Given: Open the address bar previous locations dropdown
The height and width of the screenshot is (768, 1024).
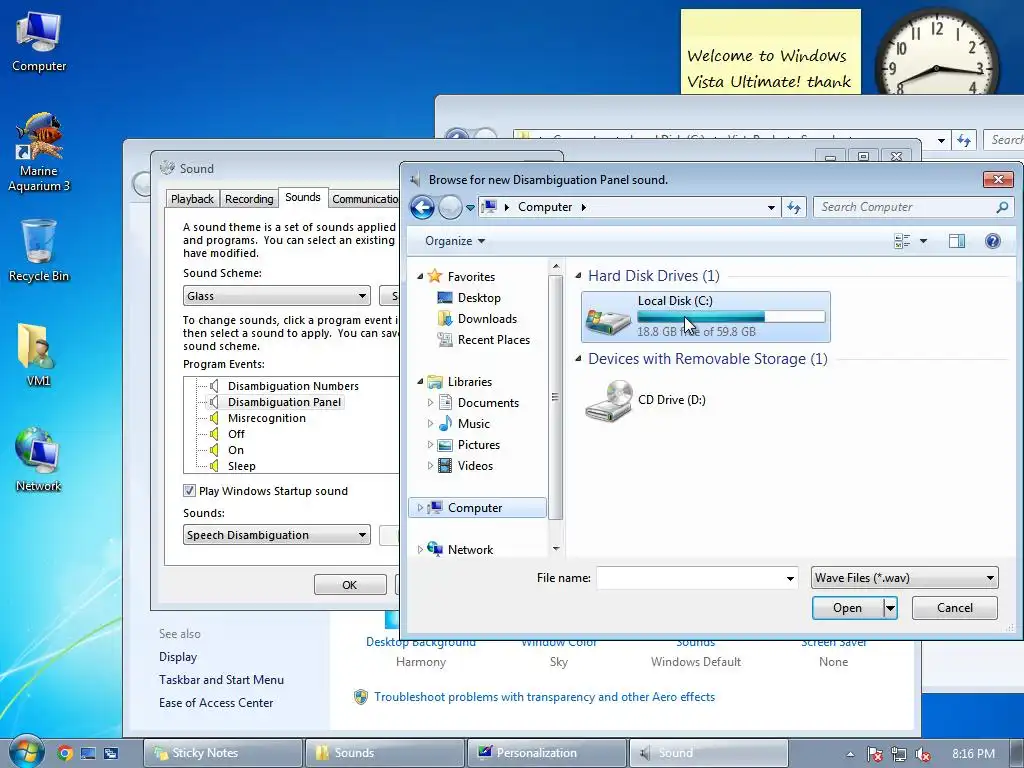Looking at the screenshot, I should coord(771,208).
